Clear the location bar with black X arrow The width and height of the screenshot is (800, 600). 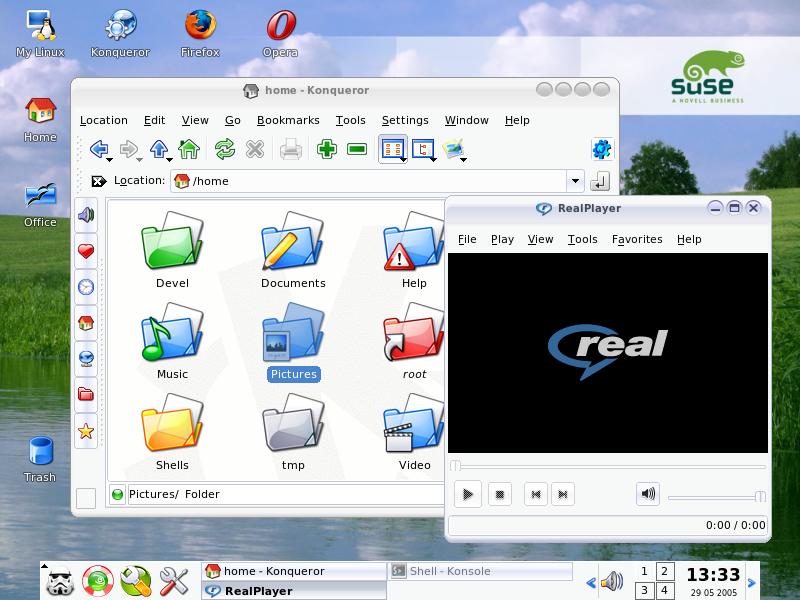(x=98, y=181)
